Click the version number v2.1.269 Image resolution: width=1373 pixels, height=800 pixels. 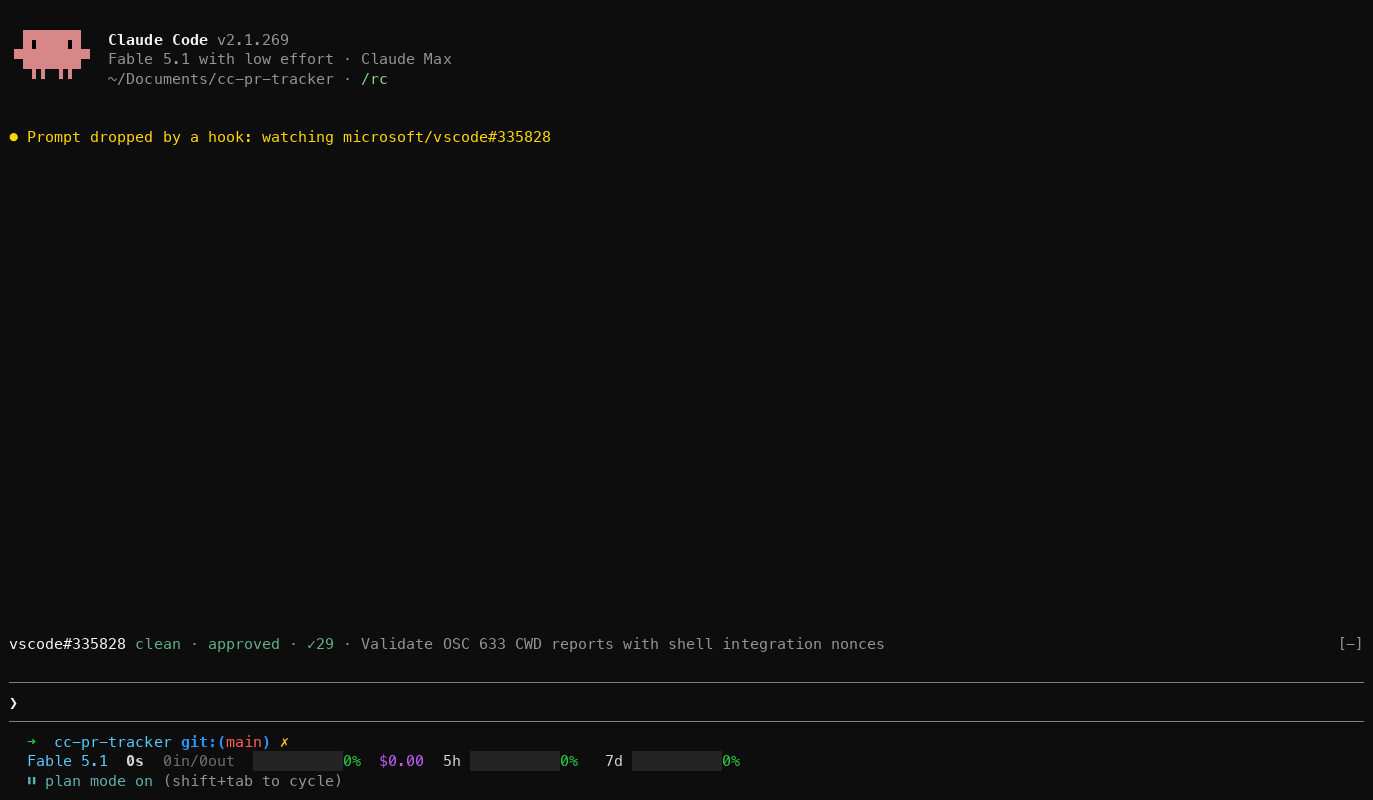point(253,40)
